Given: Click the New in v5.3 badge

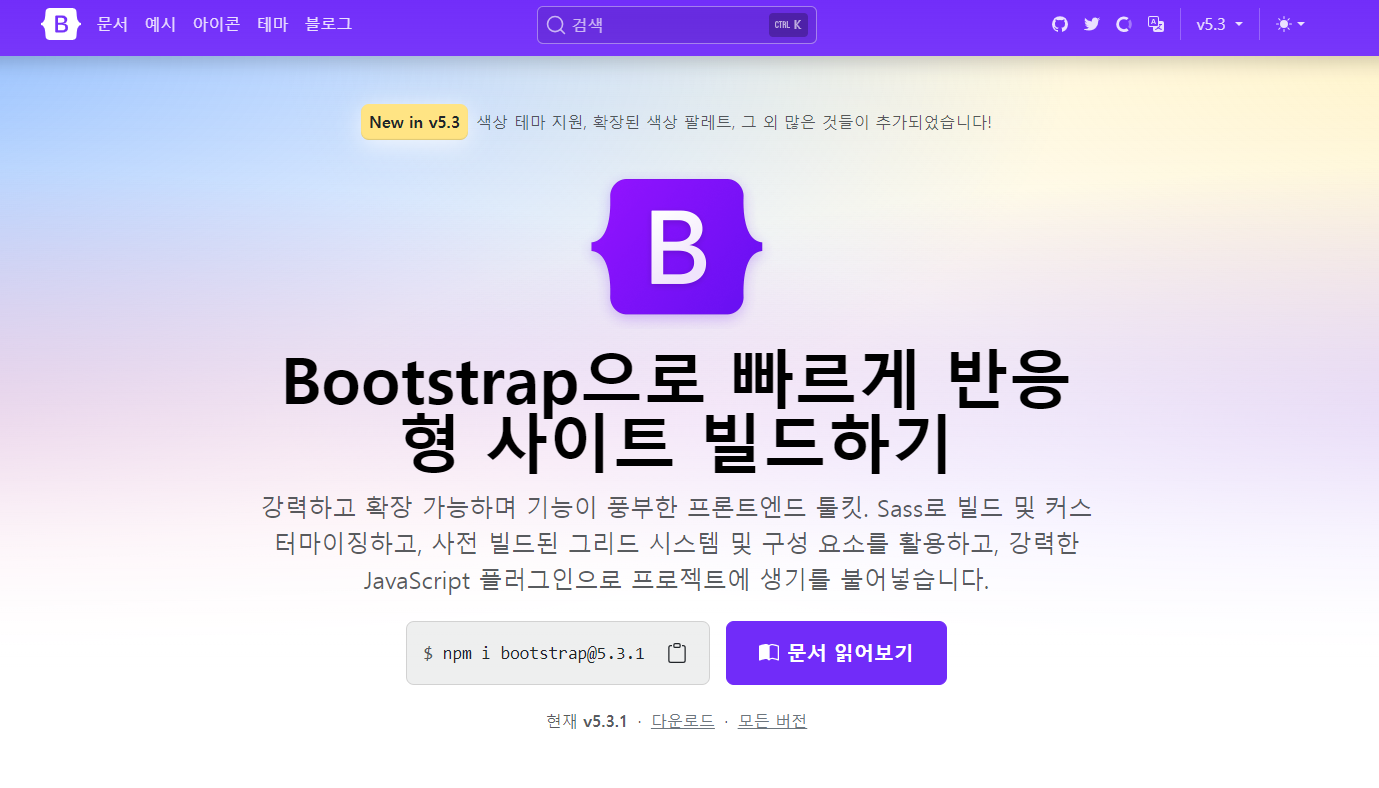Looking at the screenshot, I should click(414, 122).
